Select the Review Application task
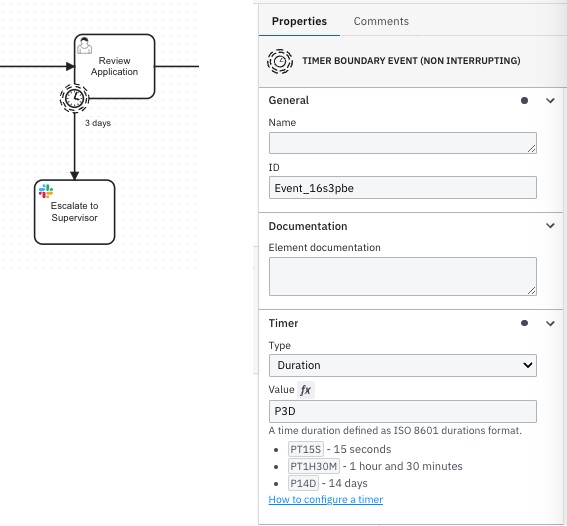This screenshot has height=526, width=567. pyautogui.click(x=115, y=66)
